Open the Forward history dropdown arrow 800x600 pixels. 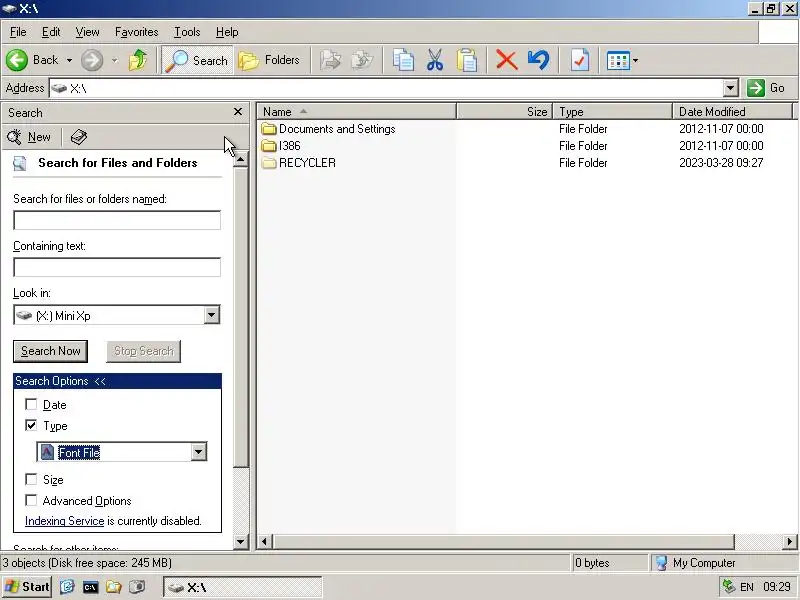115,60
